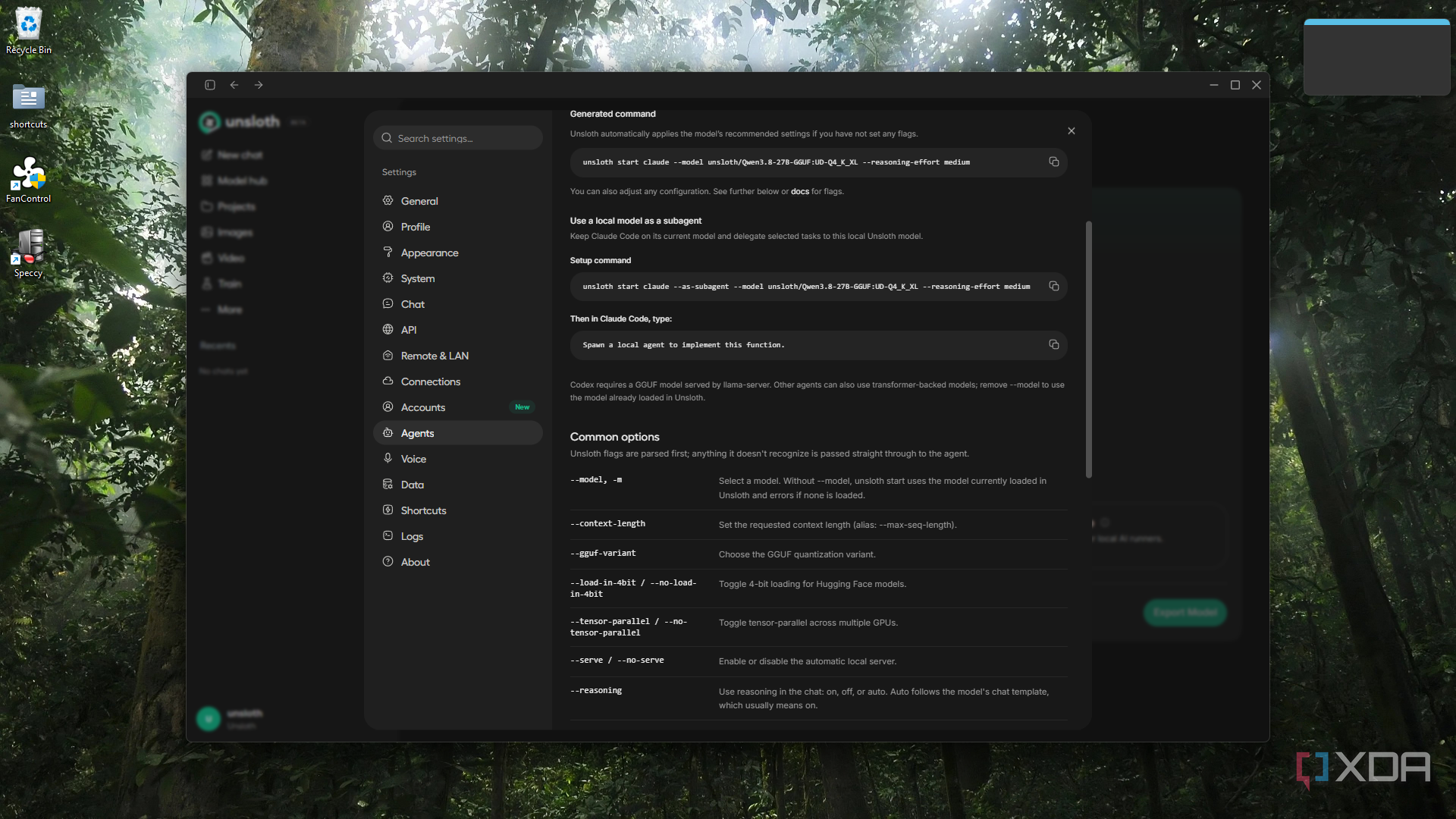Start a New chat from the sidebar
Screen dimensions: 1456x819
[x=232, y=155]
